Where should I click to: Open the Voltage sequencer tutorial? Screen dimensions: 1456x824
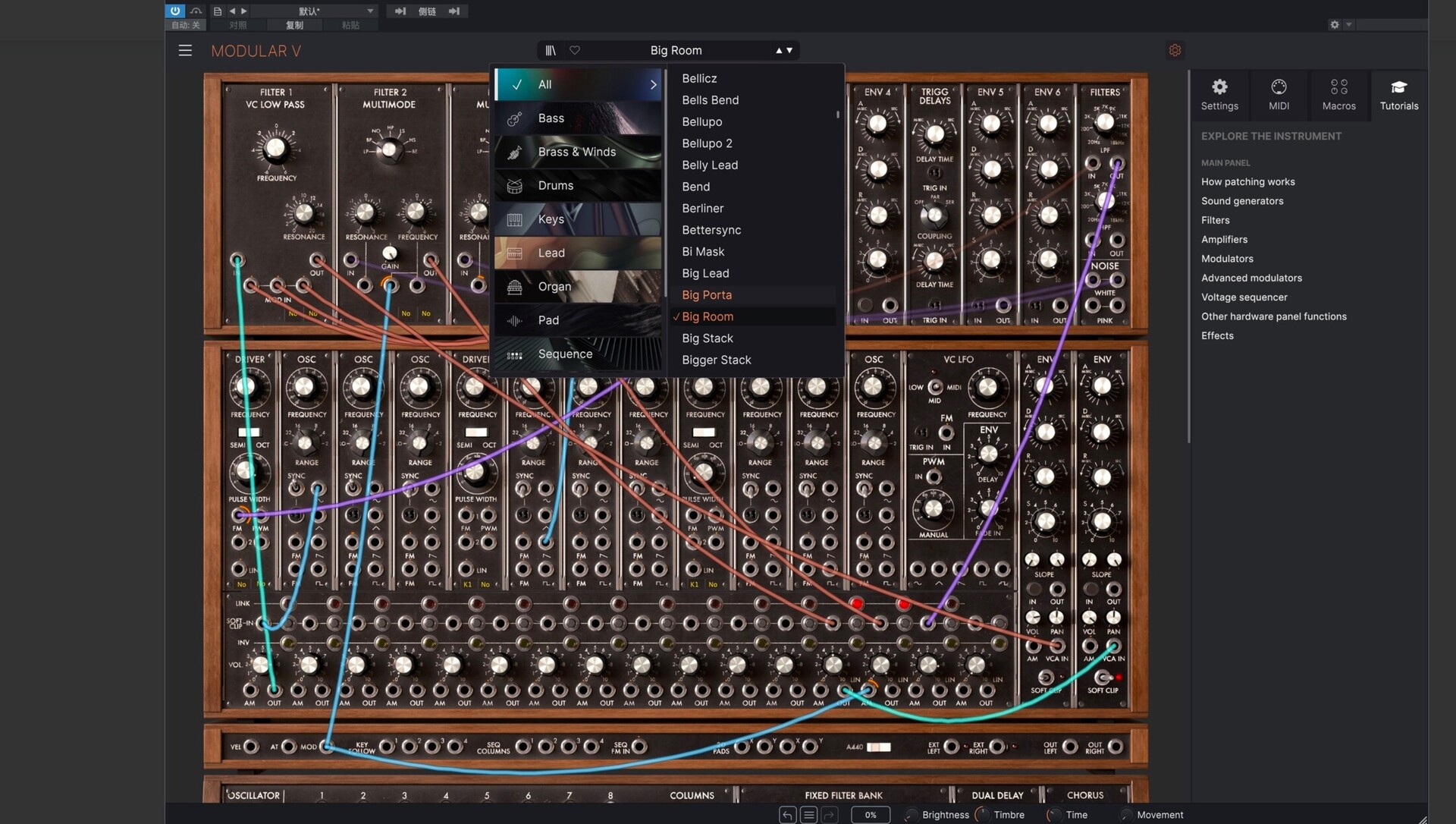(x=1244, y=297)
